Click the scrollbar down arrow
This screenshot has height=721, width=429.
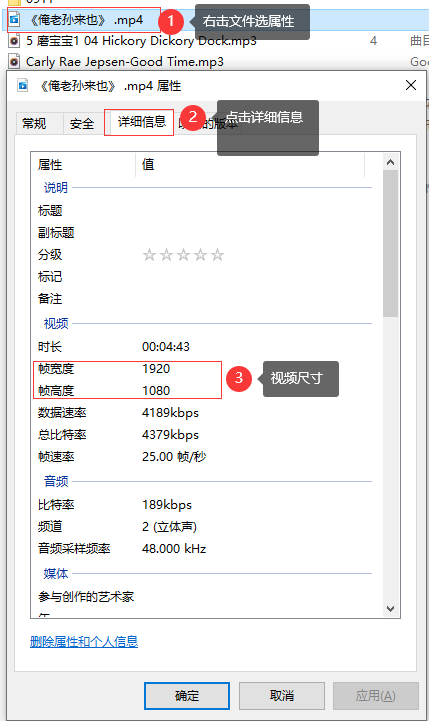(x=390, y=608)
